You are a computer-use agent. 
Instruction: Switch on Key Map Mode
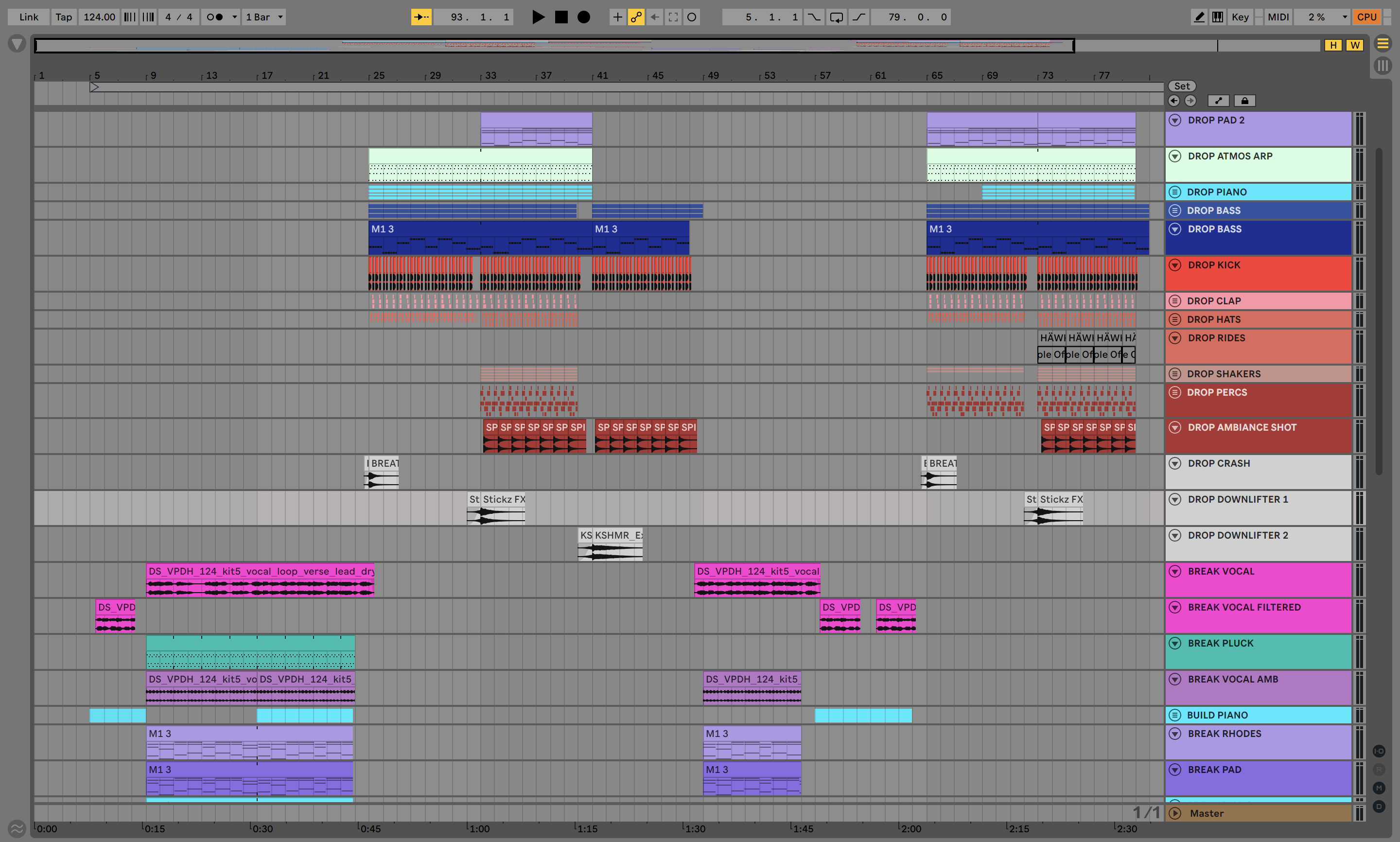point(1240,17)
